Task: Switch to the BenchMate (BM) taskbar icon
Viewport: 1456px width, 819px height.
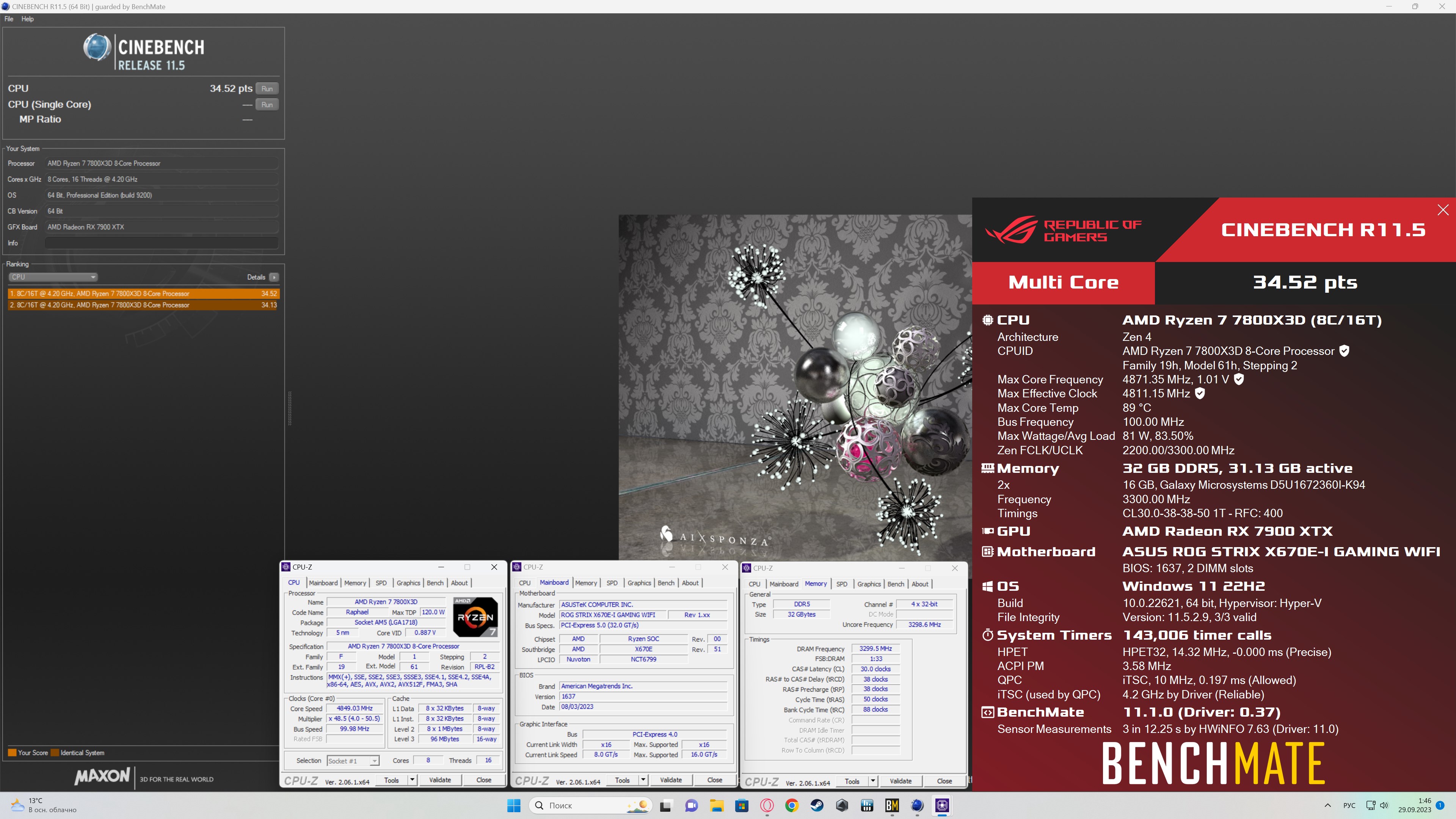Action: [x=892, y=805]
